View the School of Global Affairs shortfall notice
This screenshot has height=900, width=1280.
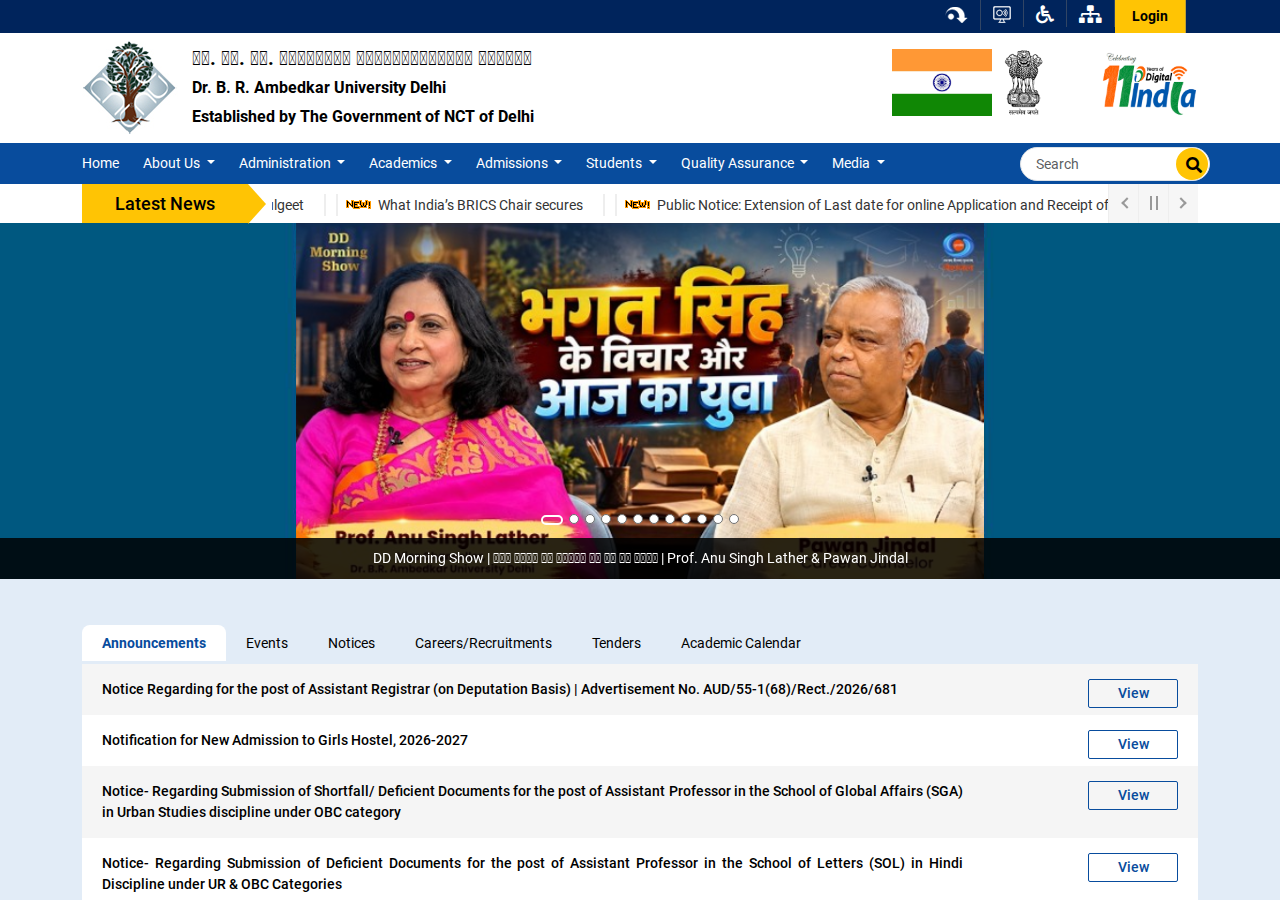pos(1133,795)
